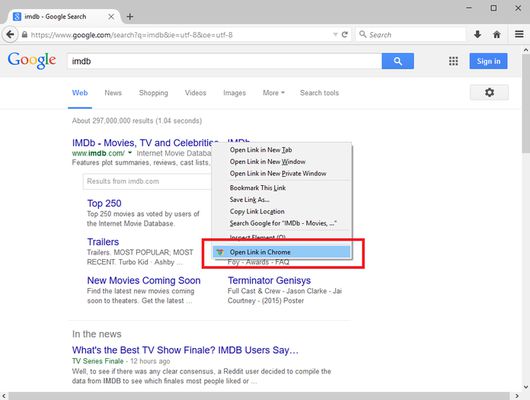Click the vertical scrollbar down arrow
This screenshot has height=400, width=530.
[x=526, y=386]
